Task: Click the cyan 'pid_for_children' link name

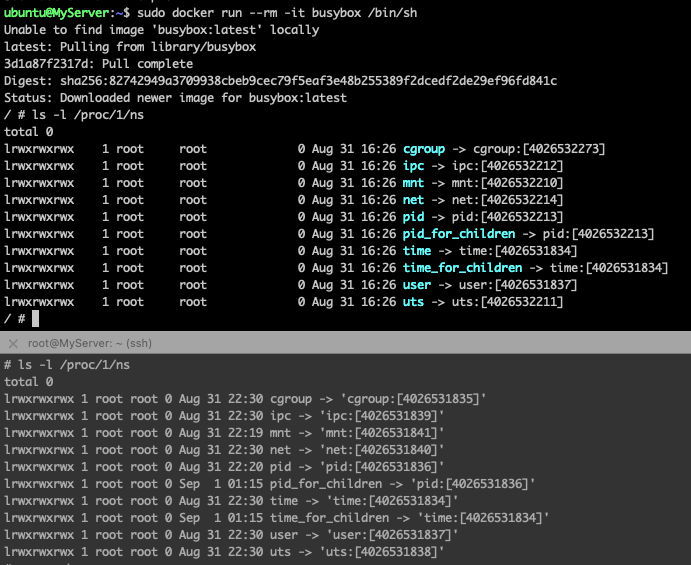Action: [x=459, y=234]
